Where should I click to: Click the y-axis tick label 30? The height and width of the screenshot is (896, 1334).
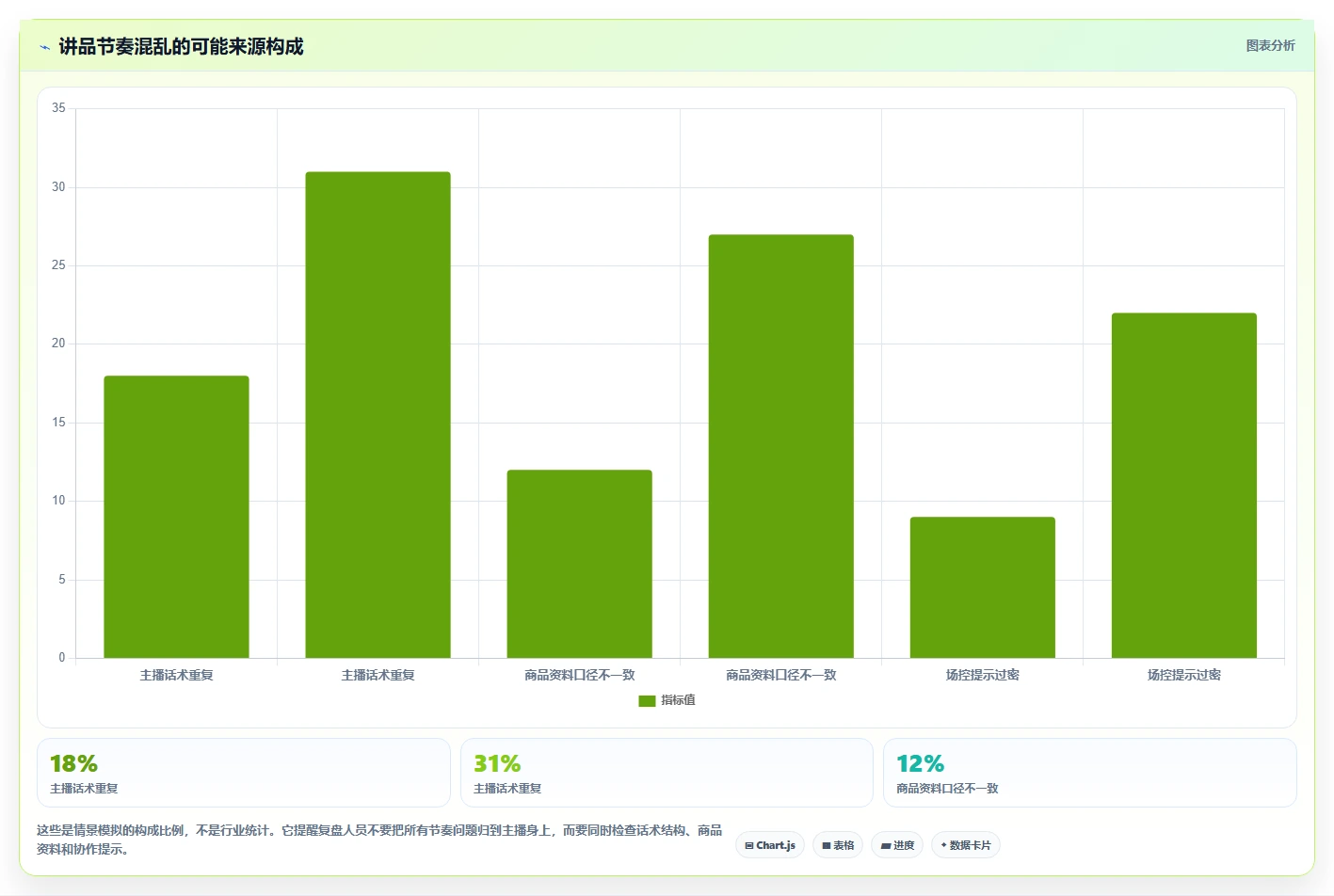pyautogui.click(x=58, y=187)
